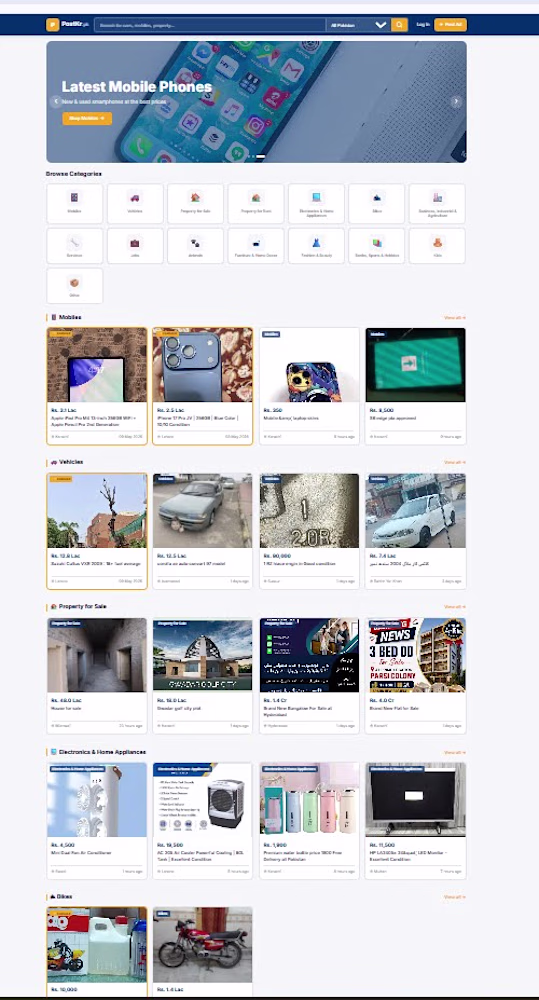Click the Rs. 11,500 price text
Screen dimensions: 539x1000
coord(381,845)
